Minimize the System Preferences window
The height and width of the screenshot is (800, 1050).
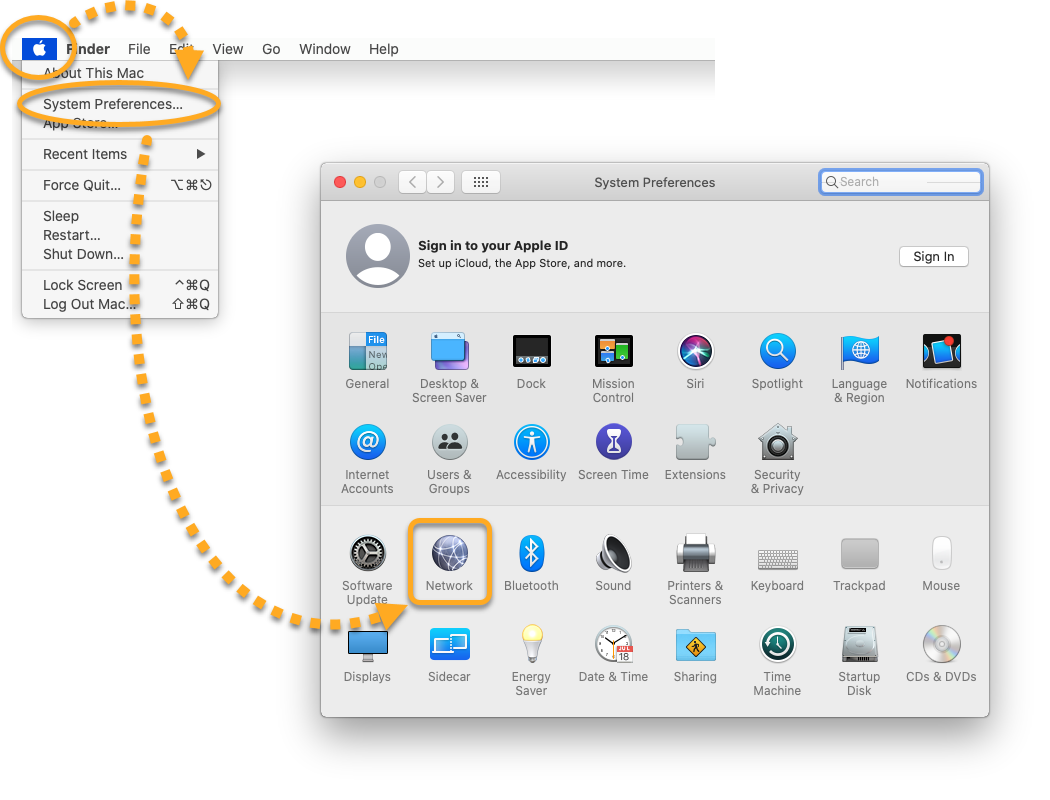(360, 182)
